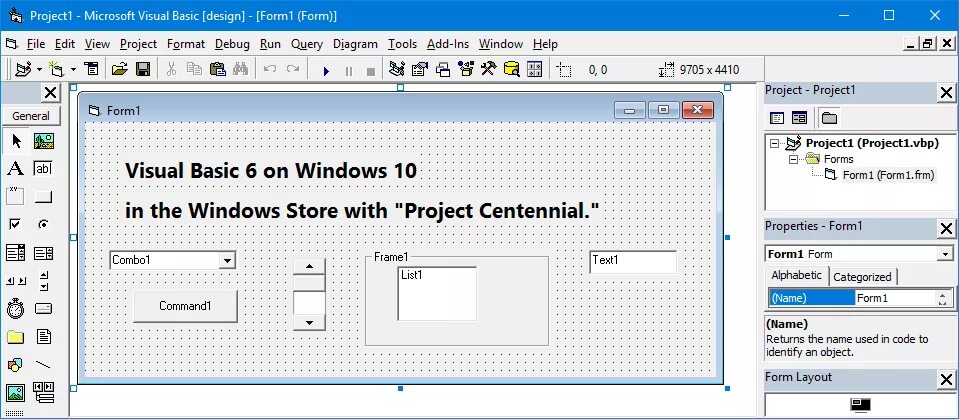The height and width of the screenshot is (419, 959).
Task: Collapse the Project1 (Project1.vbp) tree node
Action: click(775, 144)
